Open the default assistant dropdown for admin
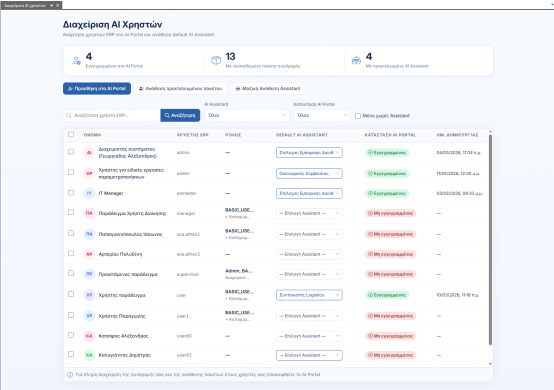 point(309,153)
